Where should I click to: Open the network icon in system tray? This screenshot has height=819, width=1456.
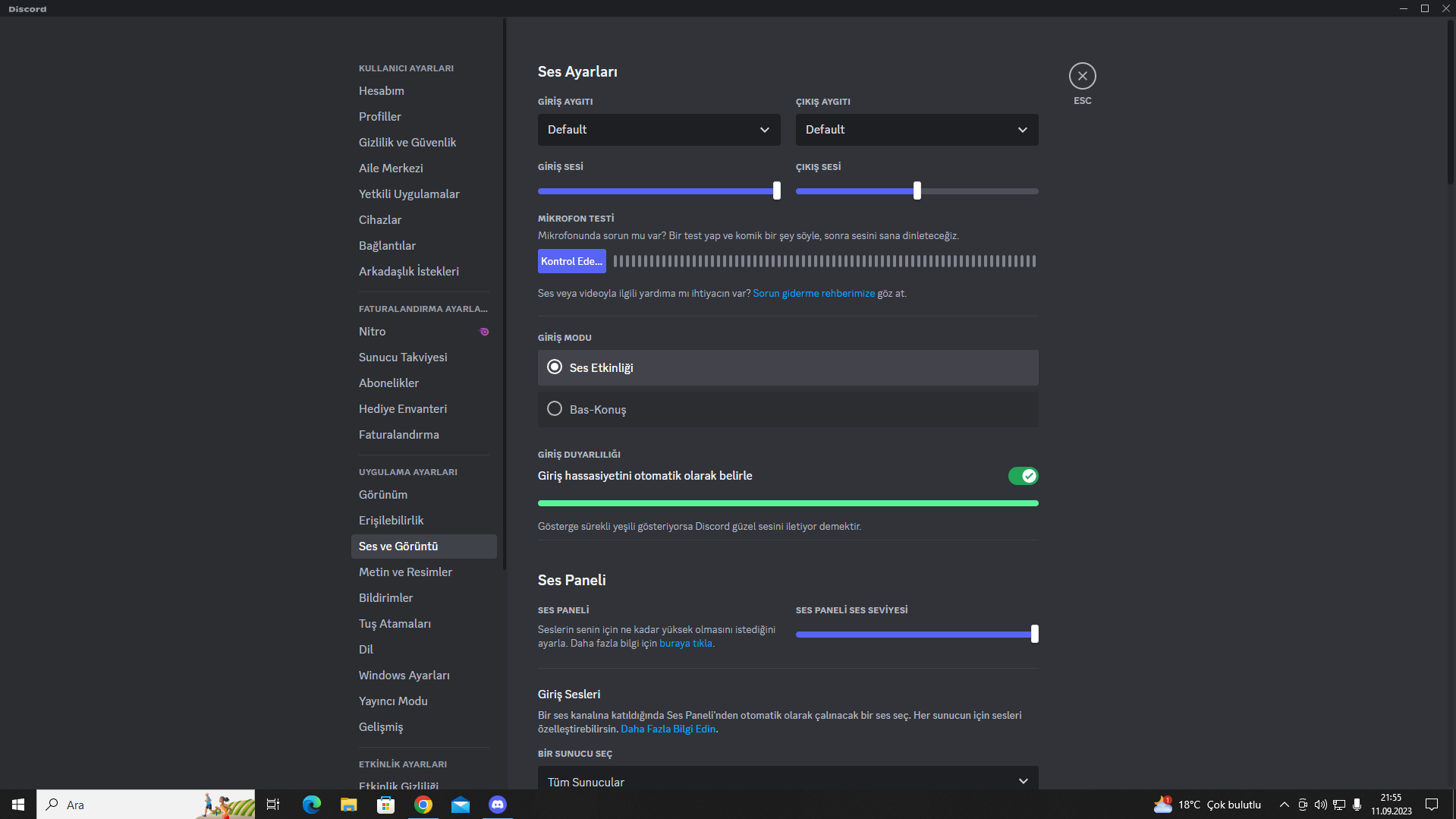tap(1339, 805)
